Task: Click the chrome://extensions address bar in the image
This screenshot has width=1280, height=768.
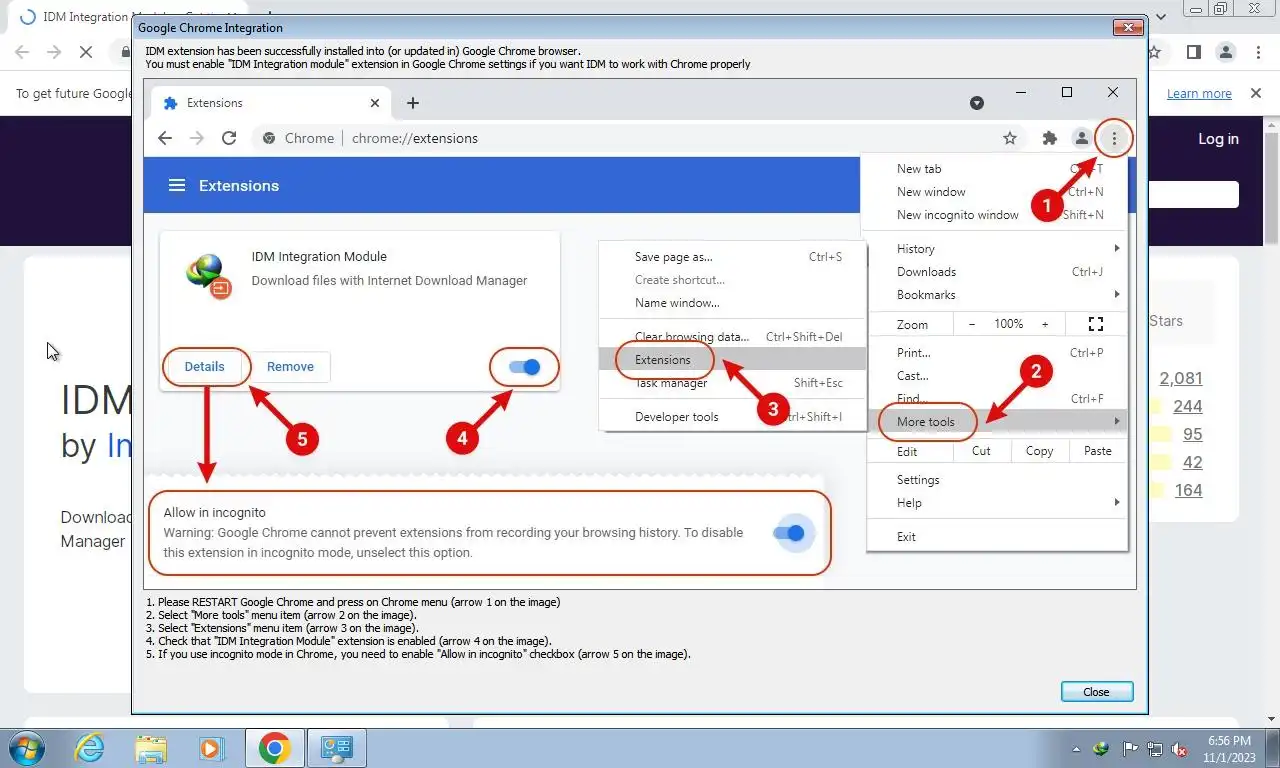Action: [640, 138]
